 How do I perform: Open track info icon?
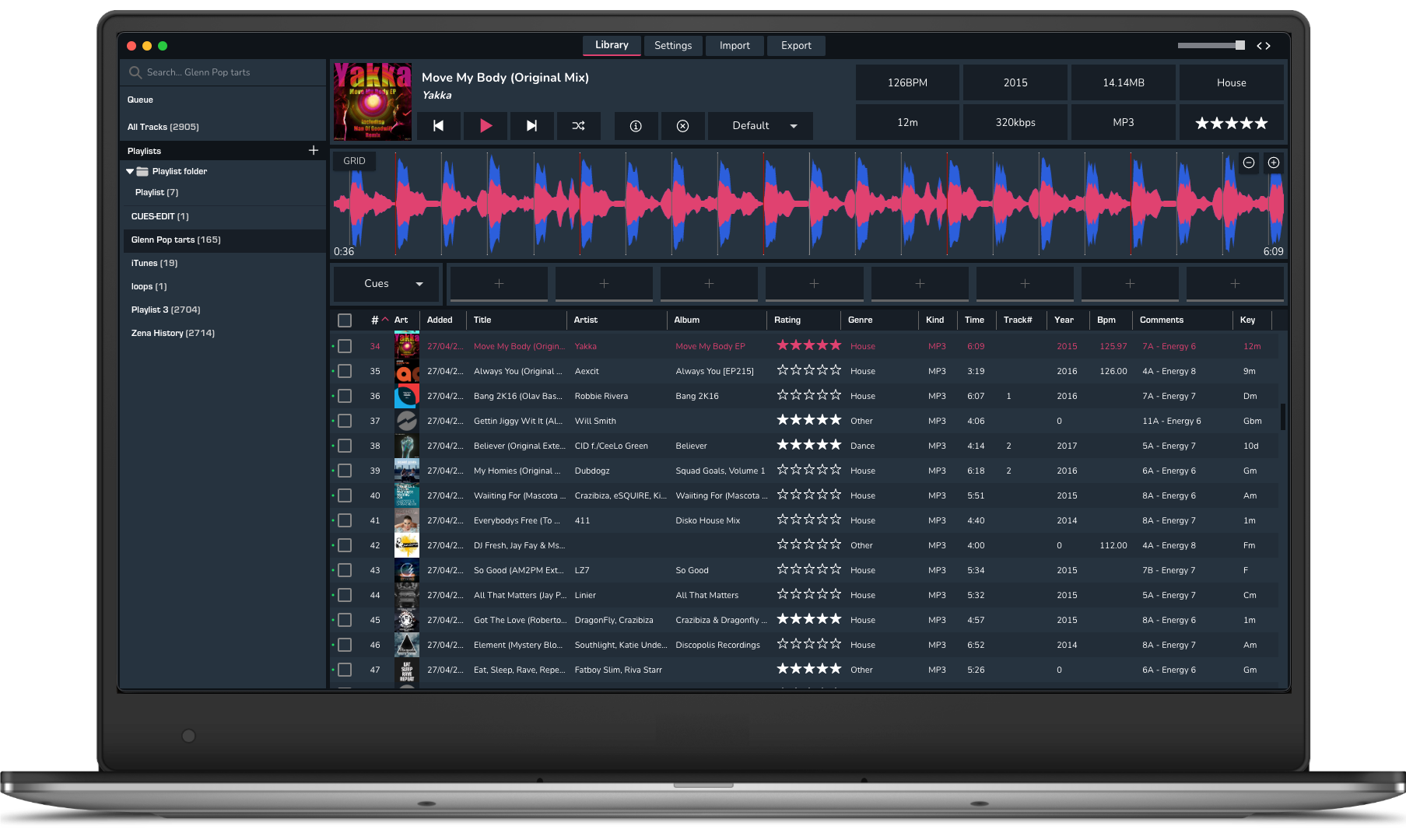pyautogui.click(x=636, y=126)
